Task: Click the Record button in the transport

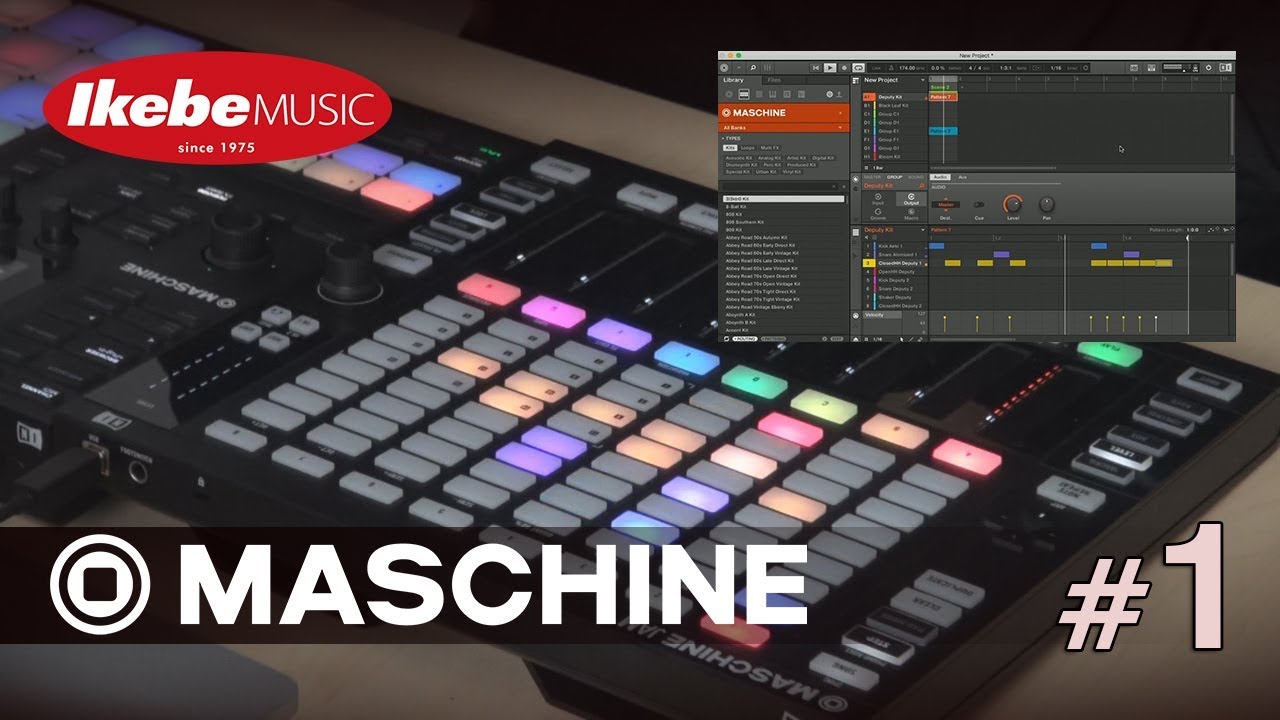Action: point(844,68)
